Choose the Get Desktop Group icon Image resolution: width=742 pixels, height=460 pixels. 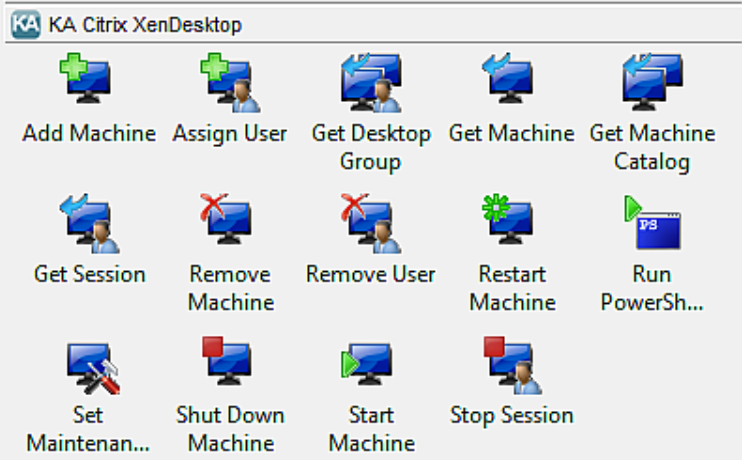tap(371, 82)
